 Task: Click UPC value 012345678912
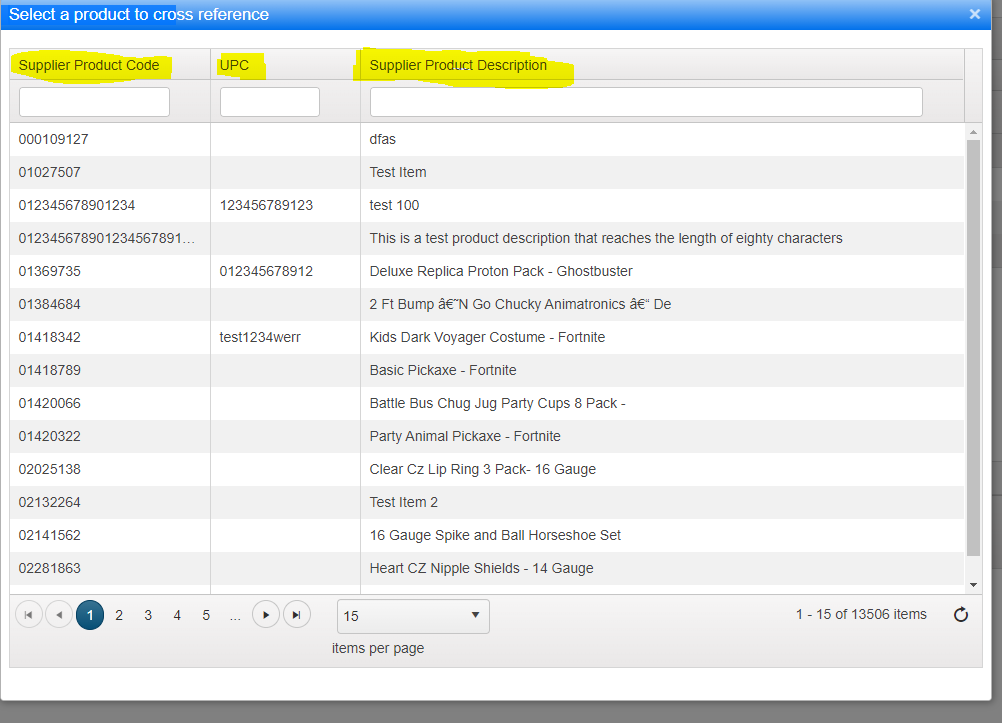[266, 272]
